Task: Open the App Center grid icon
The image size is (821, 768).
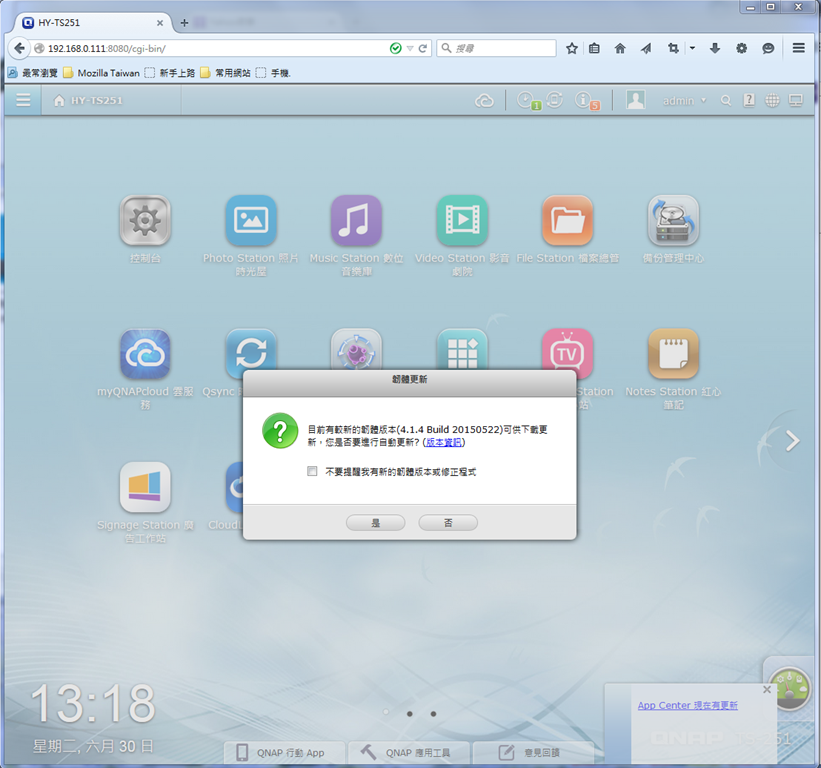Action: [462, 350]
